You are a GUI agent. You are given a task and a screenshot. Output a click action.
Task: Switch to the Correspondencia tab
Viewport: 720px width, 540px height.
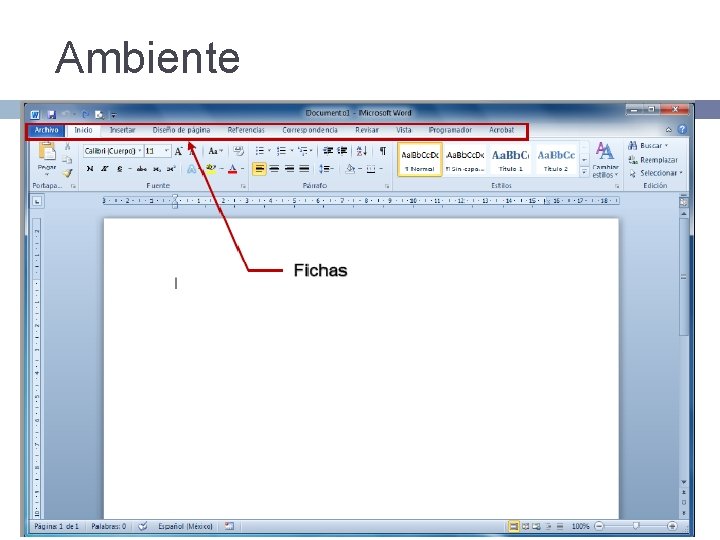click(310, 130)
